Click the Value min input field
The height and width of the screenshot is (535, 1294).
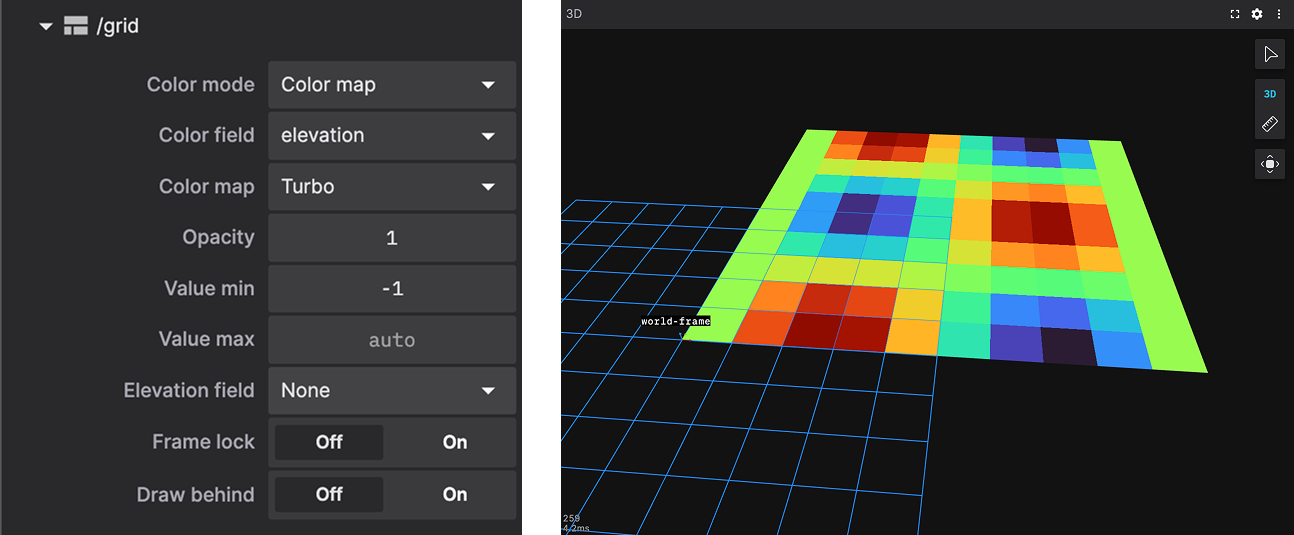pyautogui.click(x=391, y=289)
